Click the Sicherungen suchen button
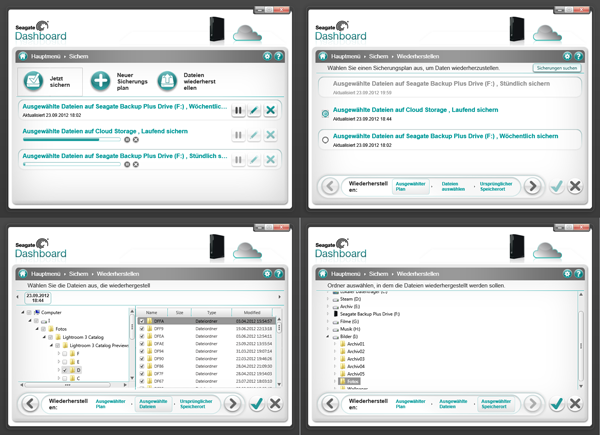Image resolution: width=600 pixels, height=435 pixels. click(557, 68)
